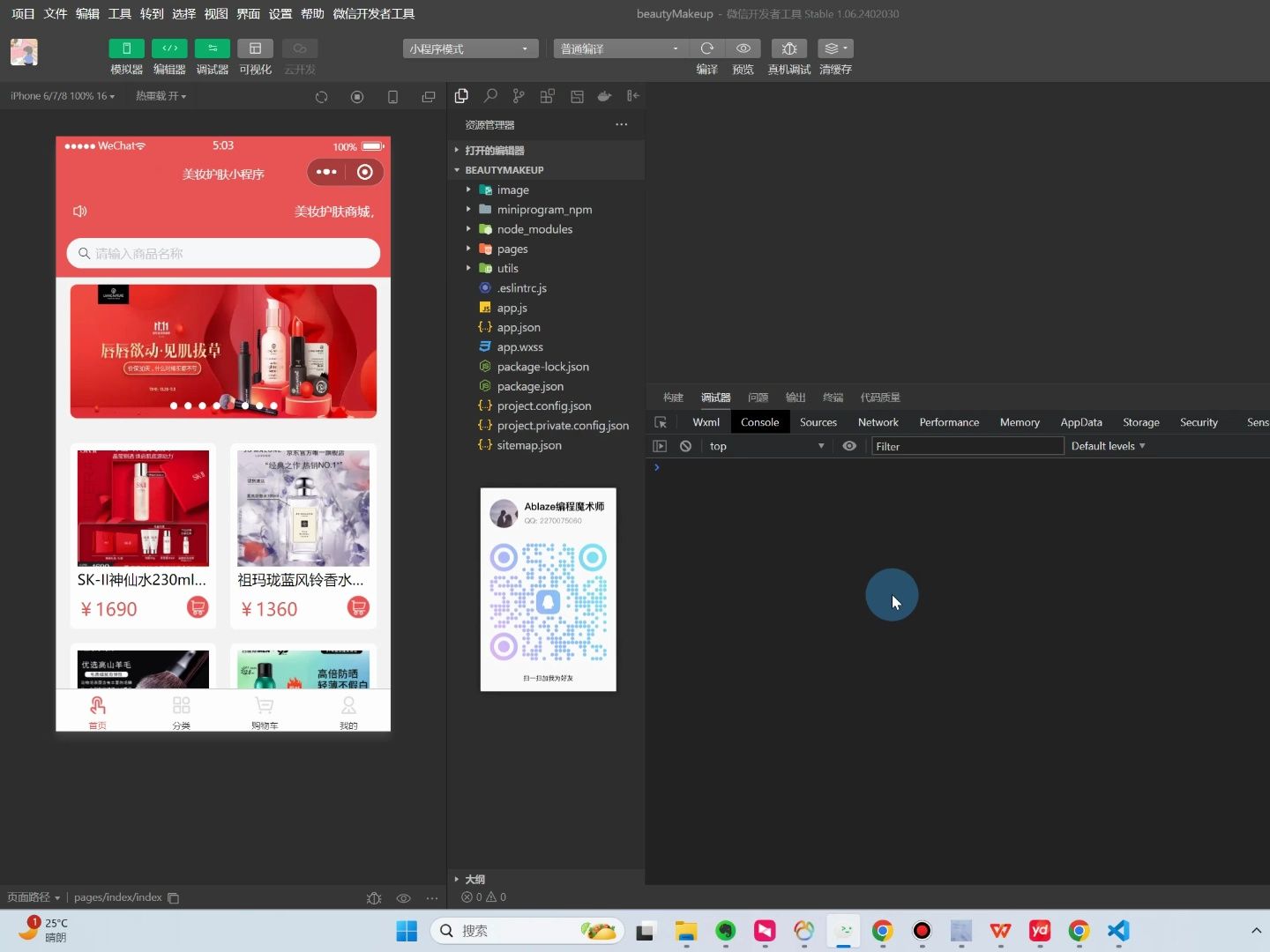Click the element inspect picker icon

661,422
